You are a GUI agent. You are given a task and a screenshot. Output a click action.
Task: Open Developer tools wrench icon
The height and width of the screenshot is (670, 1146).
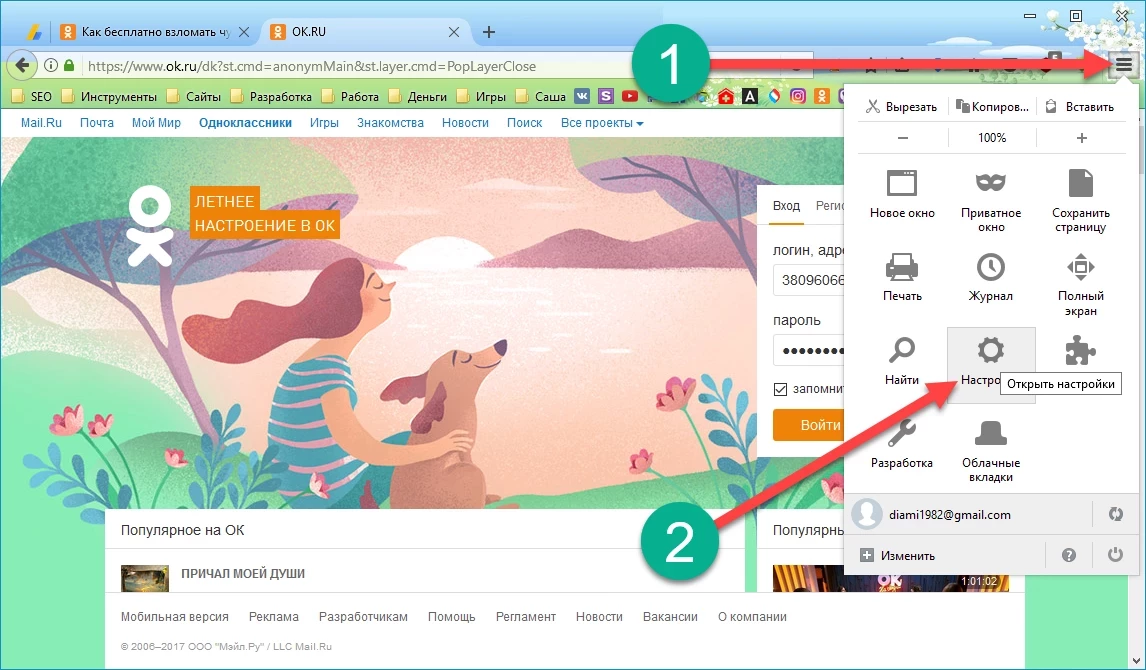902,435
